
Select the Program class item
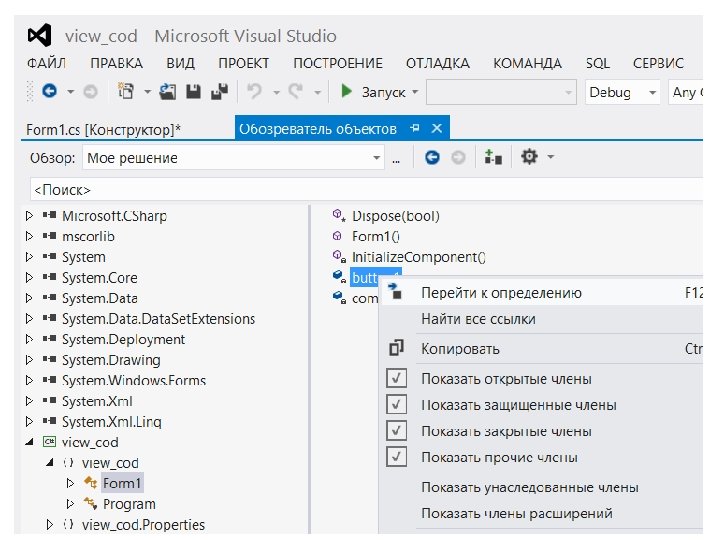click(129, 504)
